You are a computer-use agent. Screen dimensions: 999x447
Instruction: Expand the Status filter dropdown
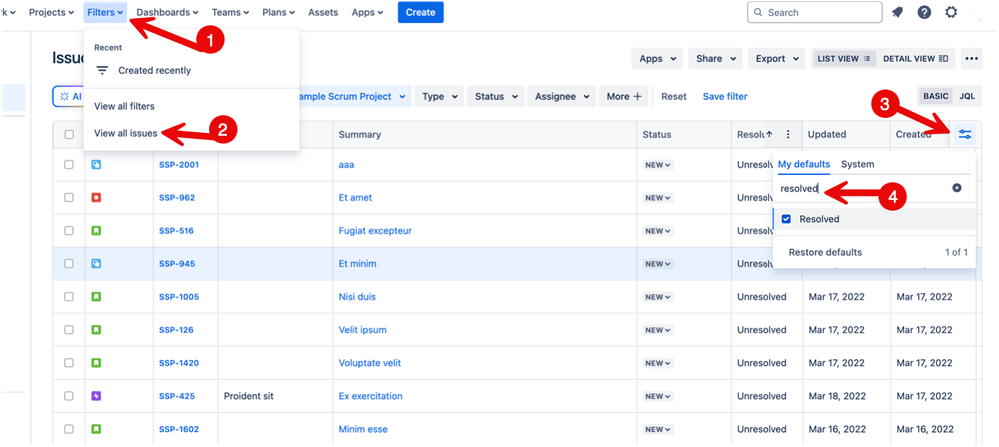(496, 97)
